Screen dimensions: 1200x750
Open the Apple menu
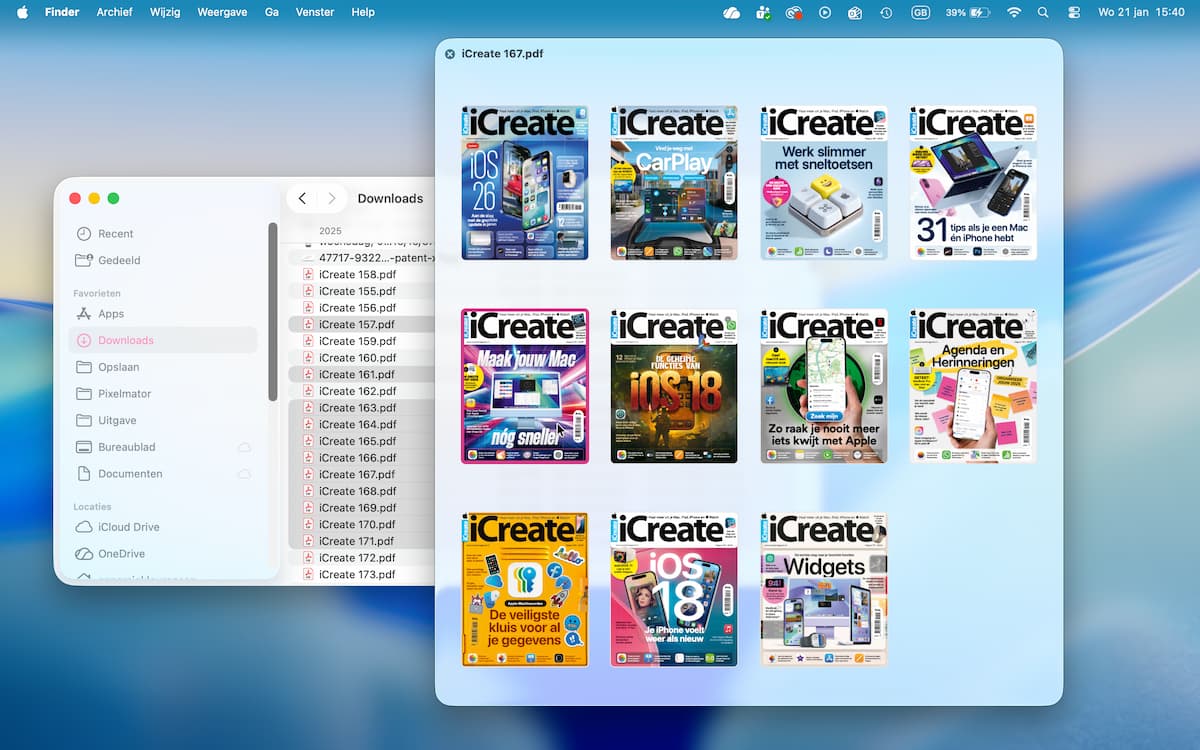(22, 12)
